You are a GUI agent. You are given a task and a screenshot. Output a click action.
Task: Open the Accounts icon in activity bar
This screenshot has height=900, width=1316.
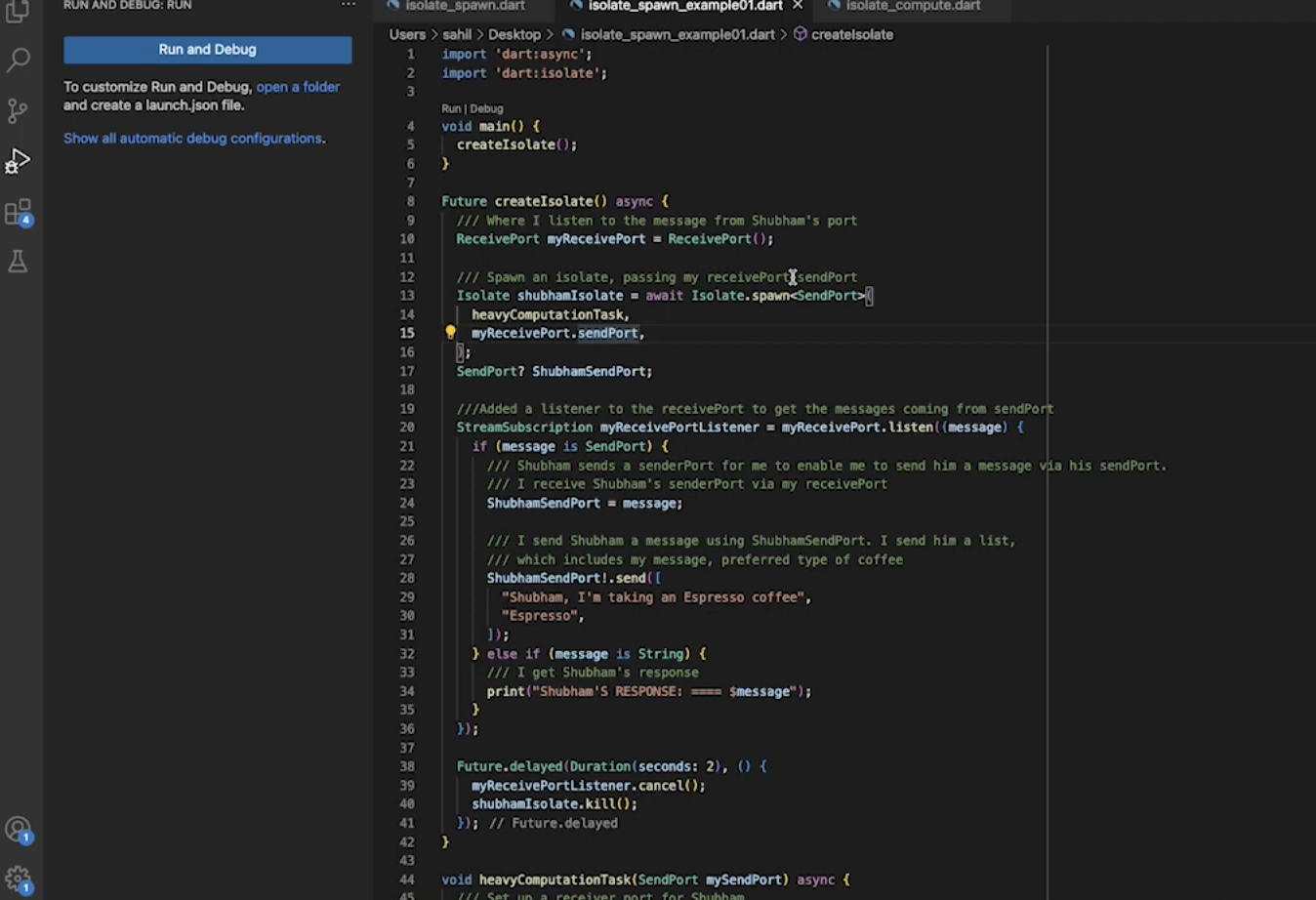[x=19, y=831]
